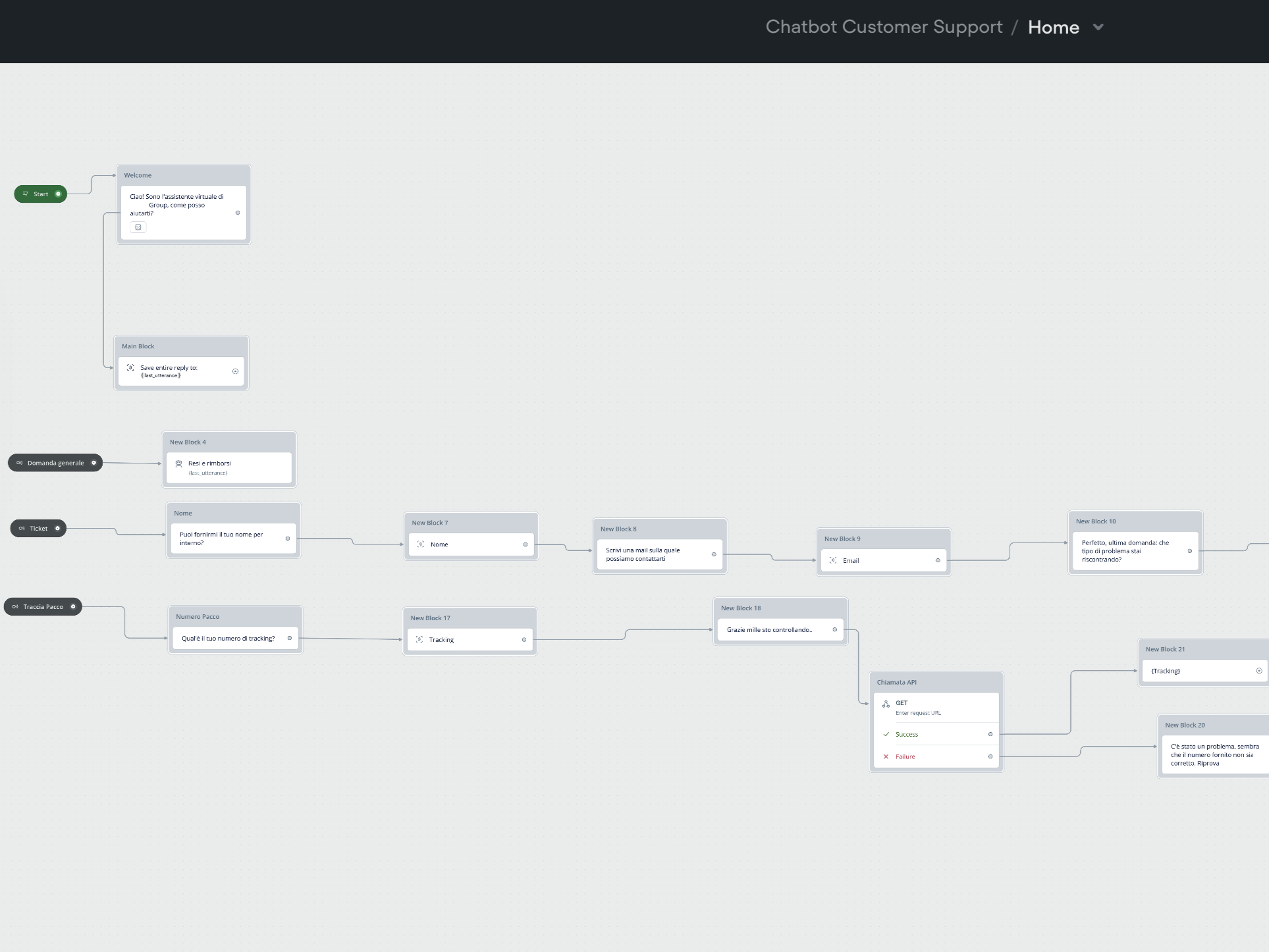Click Home in the top breadcrumb bar
The height and width of the screenshot is (952, 1269).
pyautogui.click(x=1054, y=27)
